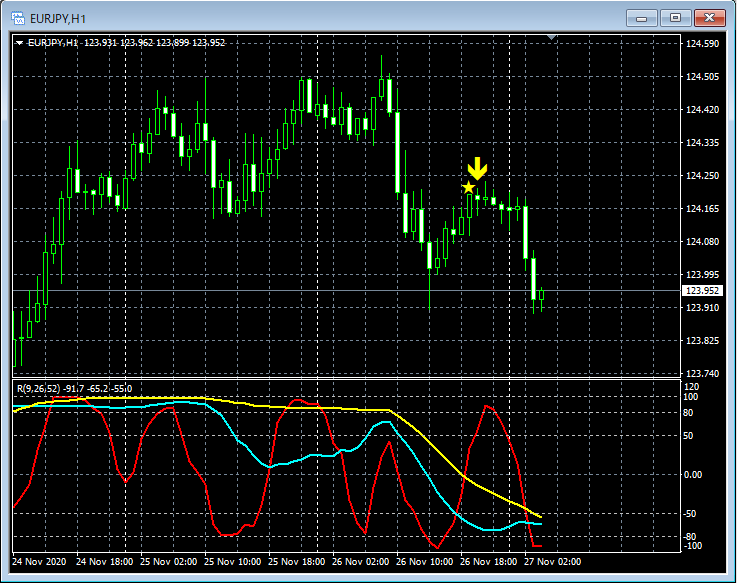Viewport: 738px width, 583px height.
Task: Click the 25 Nov 02:00 time label
Action: [x=168, y=562]
